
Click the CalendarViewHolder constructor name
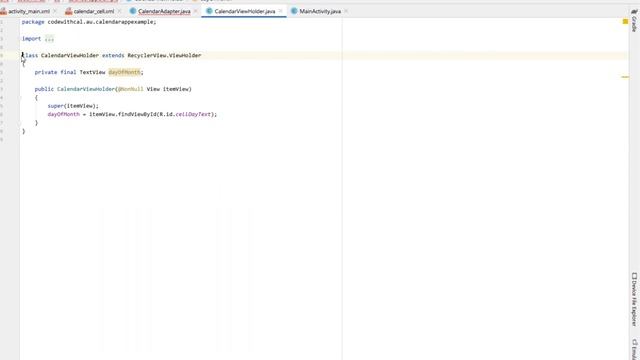click(86, 89)
